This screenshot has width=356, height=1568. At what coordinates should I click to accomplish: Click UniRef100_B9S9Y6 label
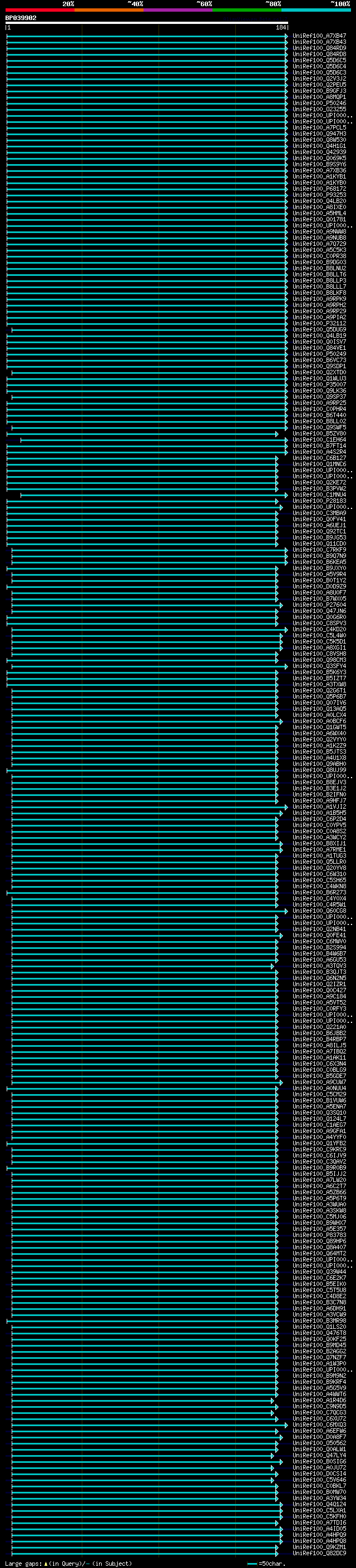pyautogui.click(x=319, y=164)
